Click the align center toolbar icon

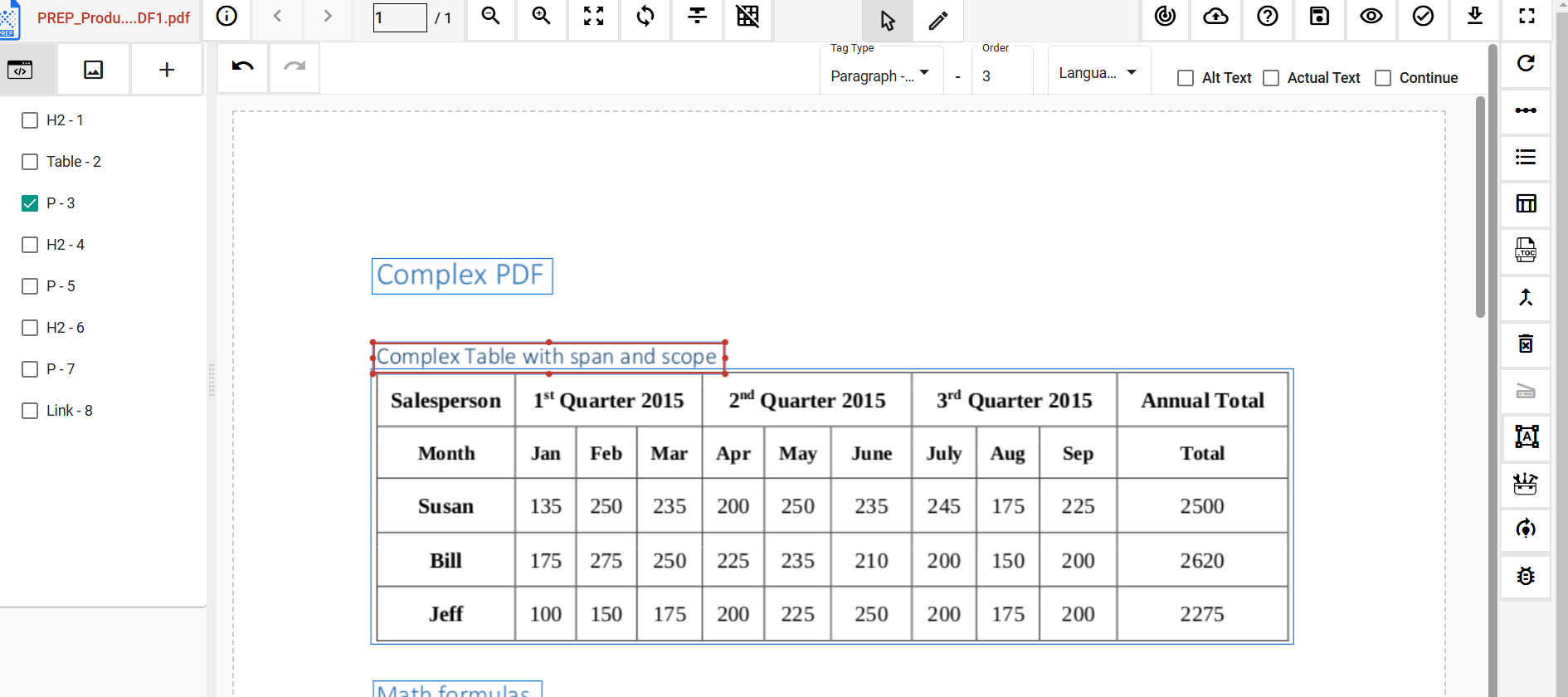698,17
